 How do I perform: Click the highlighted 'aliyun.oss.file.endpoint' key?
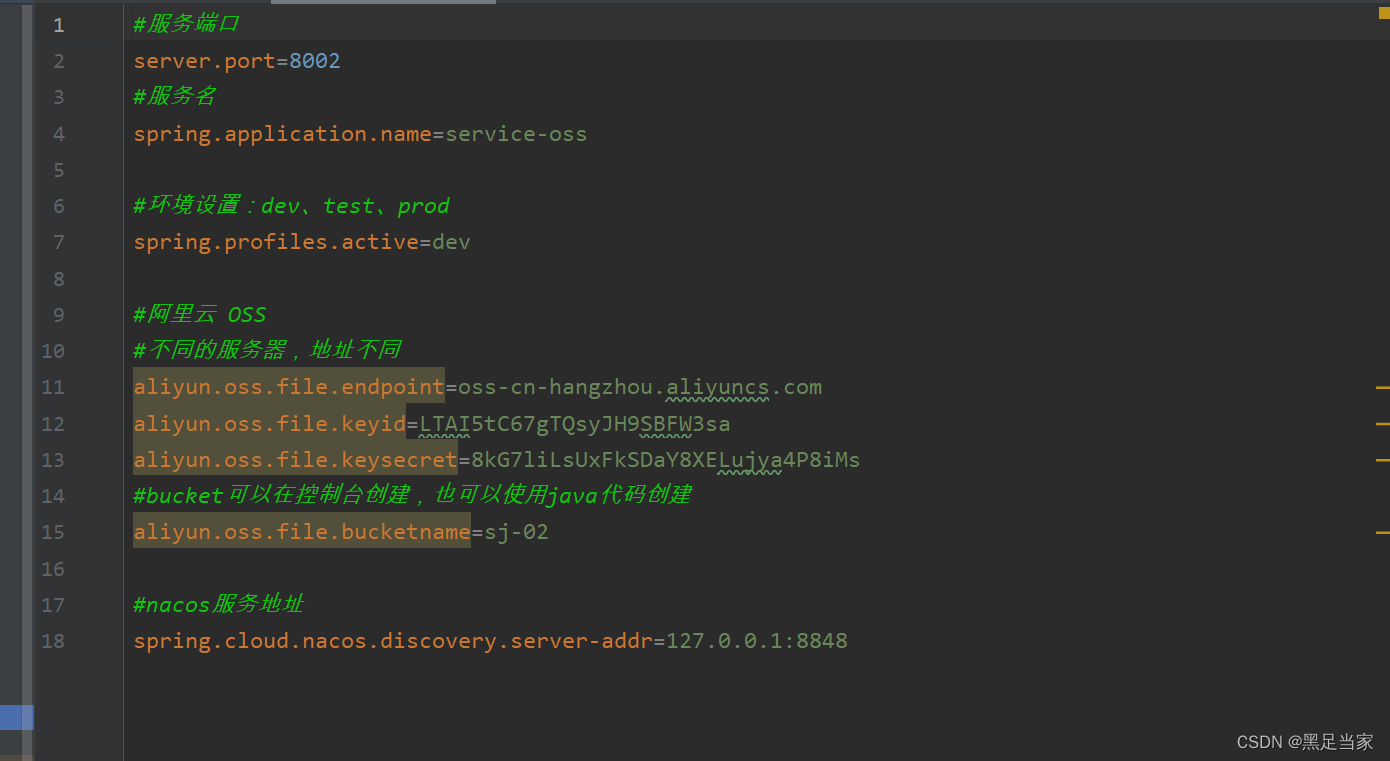coord(289,387)
